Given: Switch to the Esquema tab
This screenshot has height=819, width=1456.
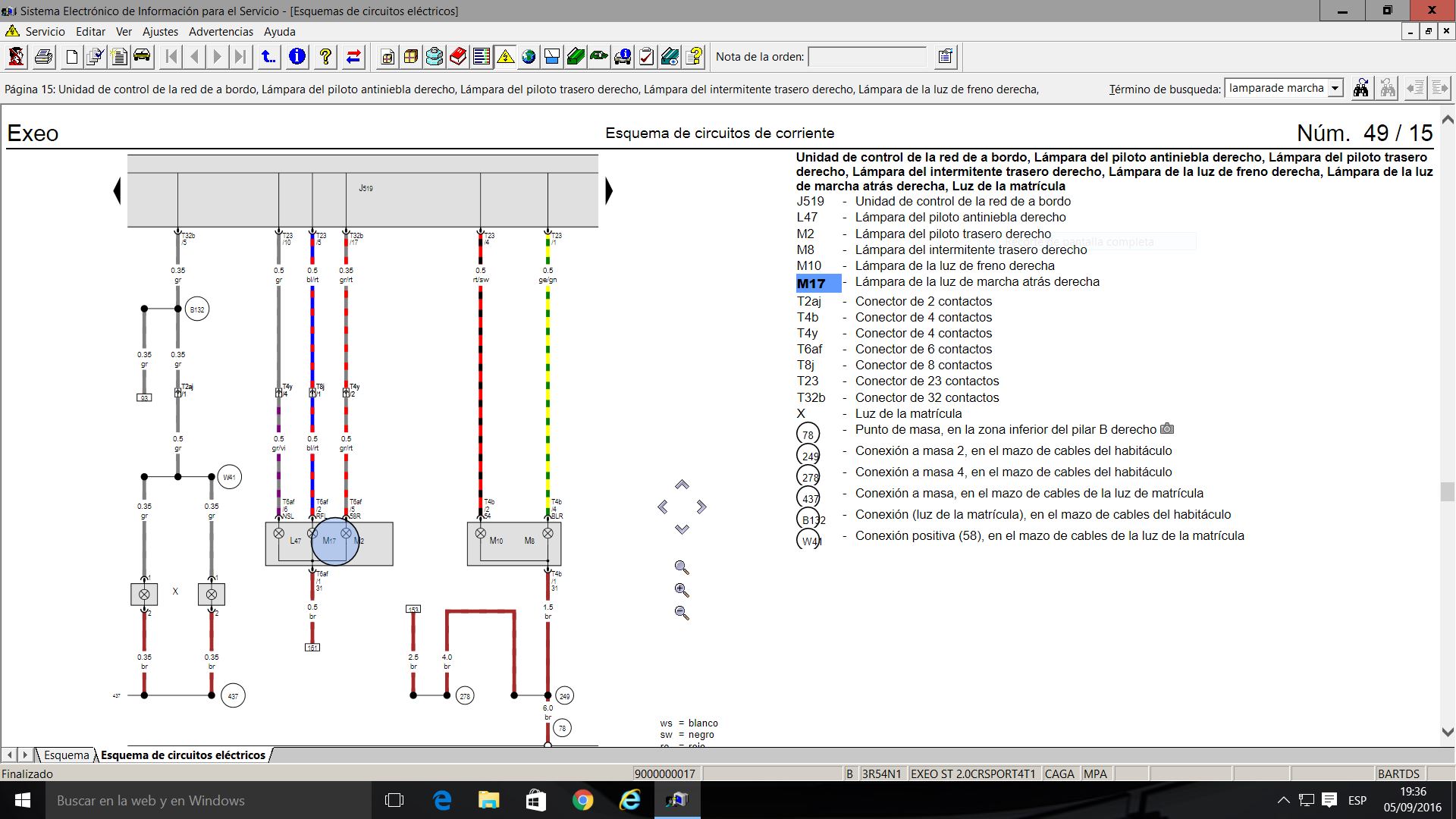Looking at the screenshot, I should click(66, 755).
